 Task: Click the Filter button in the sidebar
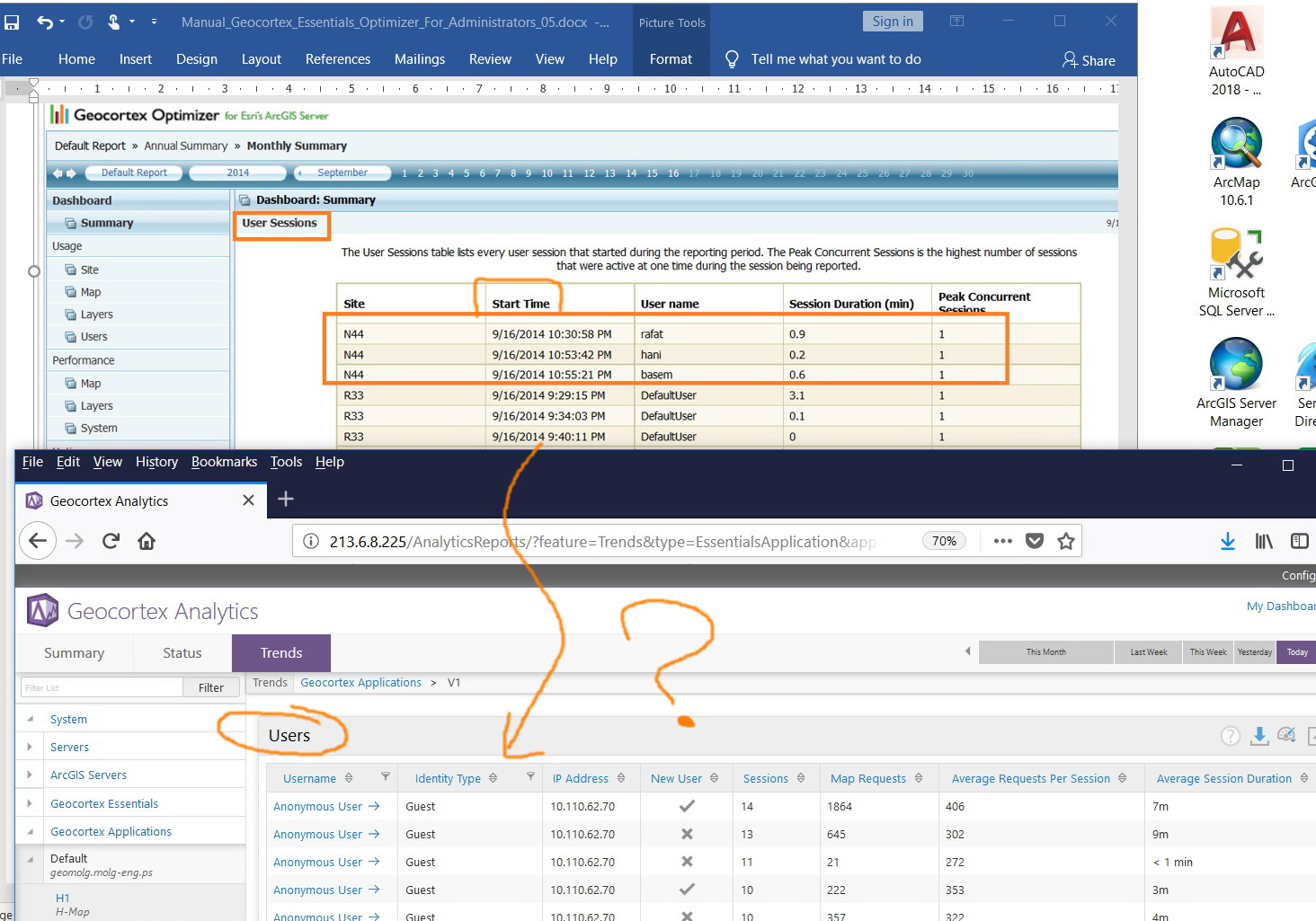(211, 687)
